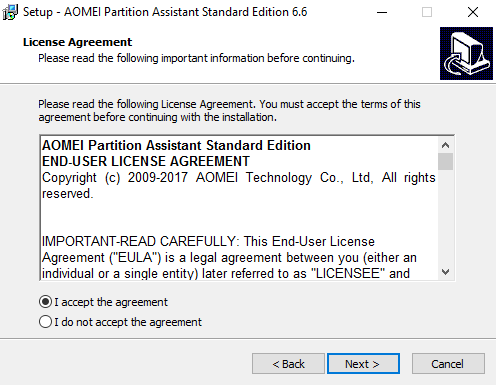This screenshot has width=496, height=385.
Task: Click the license scrollbar thumb
Action: [x=445, y=161]
